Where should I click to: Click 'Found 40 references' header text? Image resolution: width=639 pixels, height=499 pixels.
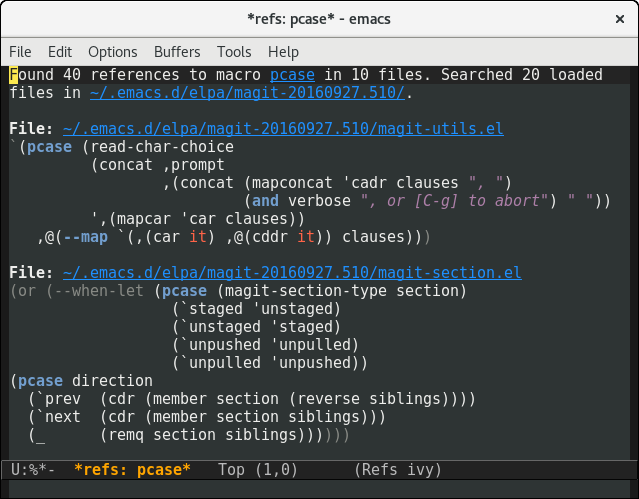94,75
